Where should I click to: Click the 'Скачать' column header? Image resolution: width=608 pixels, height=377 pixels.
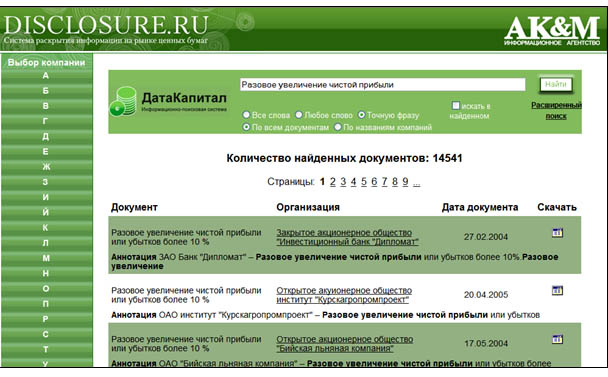click(557, 208)
